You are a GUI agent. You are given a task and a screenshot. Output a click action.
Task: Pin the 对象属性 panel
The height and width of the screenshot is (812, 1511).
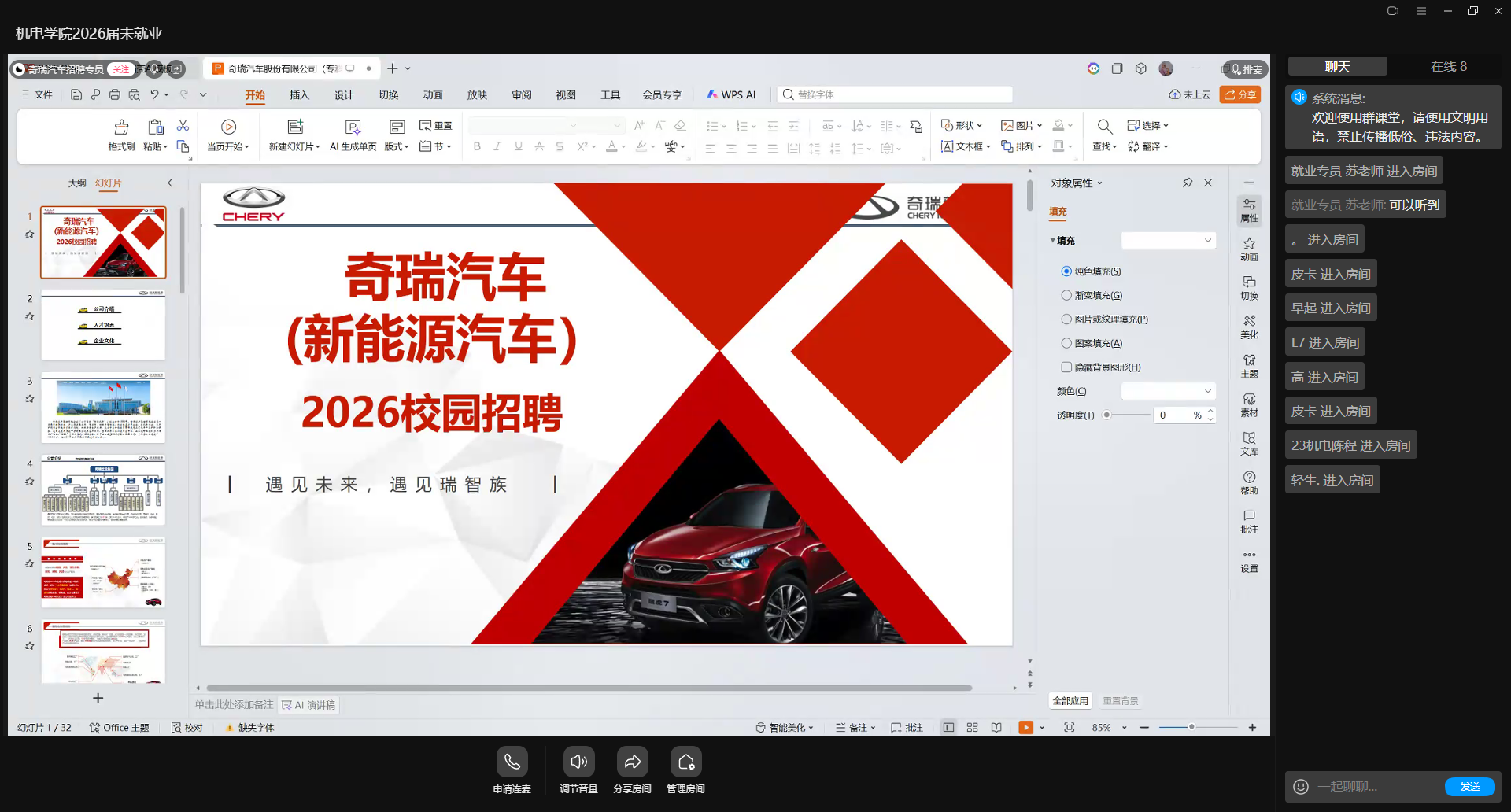click(1187, 183)
